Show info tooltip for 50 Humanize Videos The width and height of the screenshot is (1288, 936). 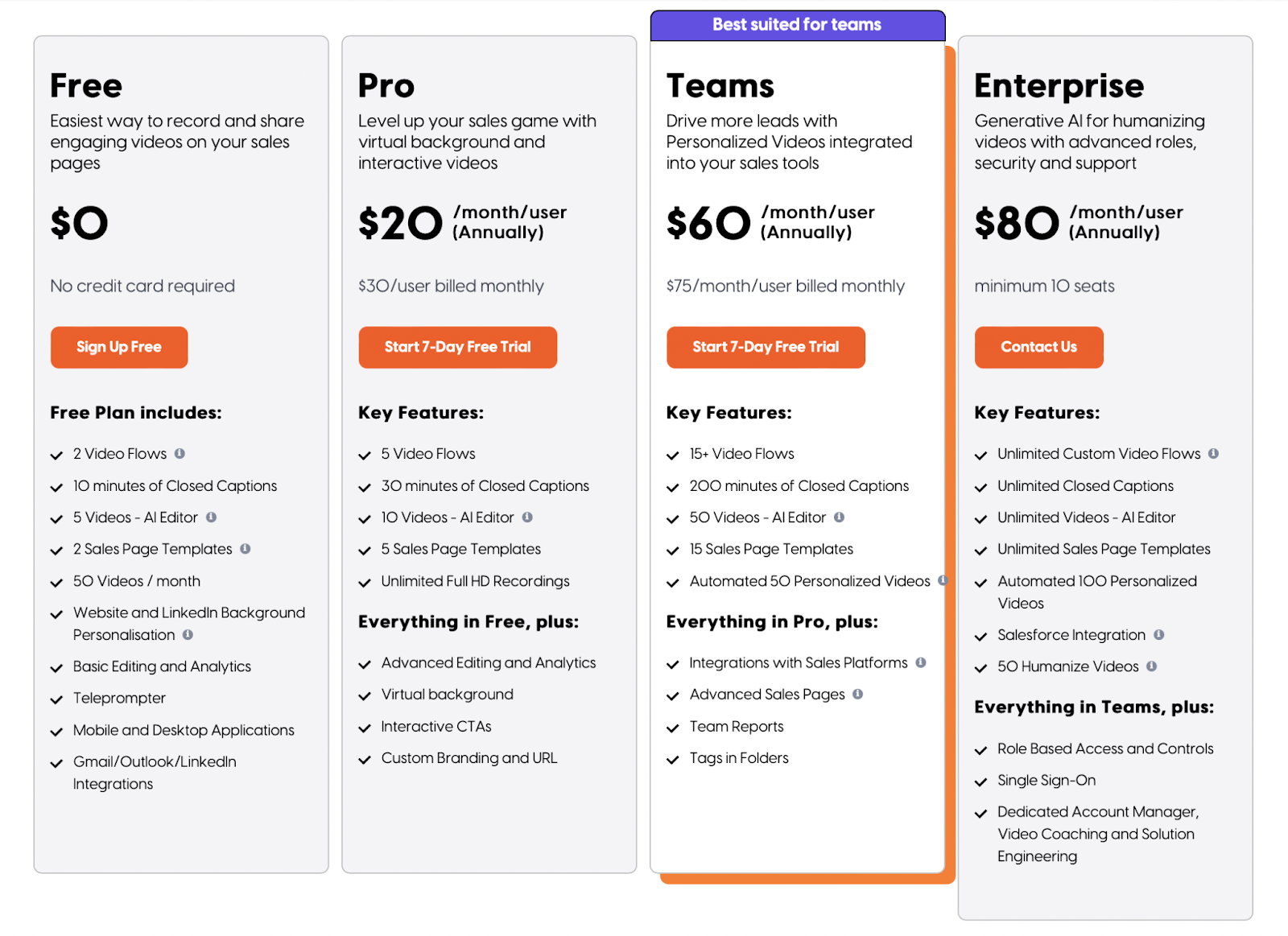click(1152, 666)
